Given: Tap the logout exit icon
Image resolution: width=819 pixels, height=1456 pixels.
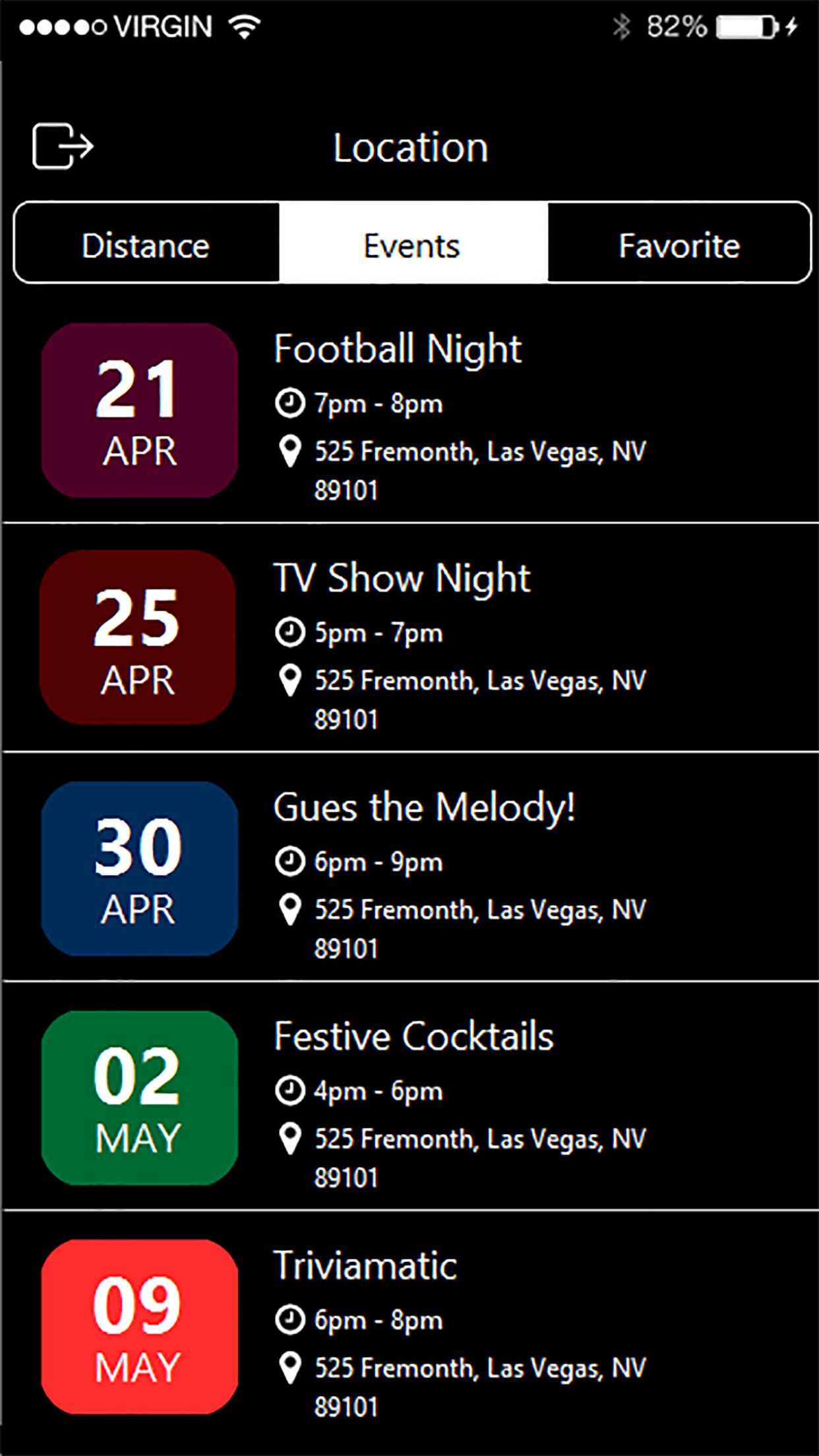Looking at the screenshot, I should 63,146.
